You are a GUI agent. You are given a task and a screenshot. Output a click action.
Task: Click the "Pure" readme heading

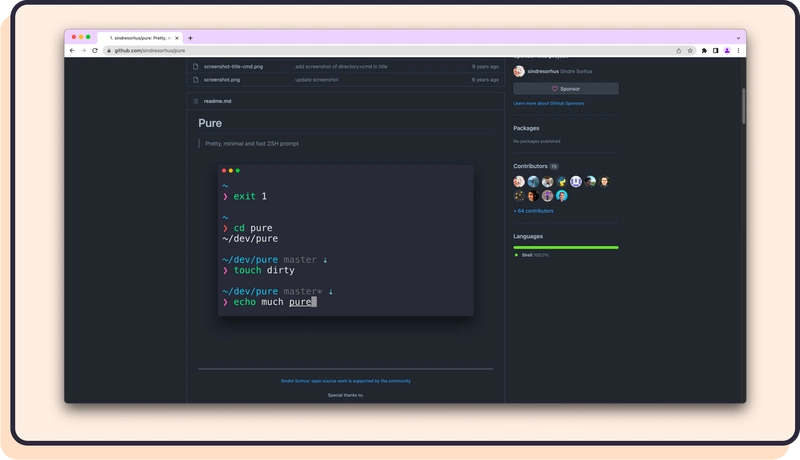click(210, 123)
